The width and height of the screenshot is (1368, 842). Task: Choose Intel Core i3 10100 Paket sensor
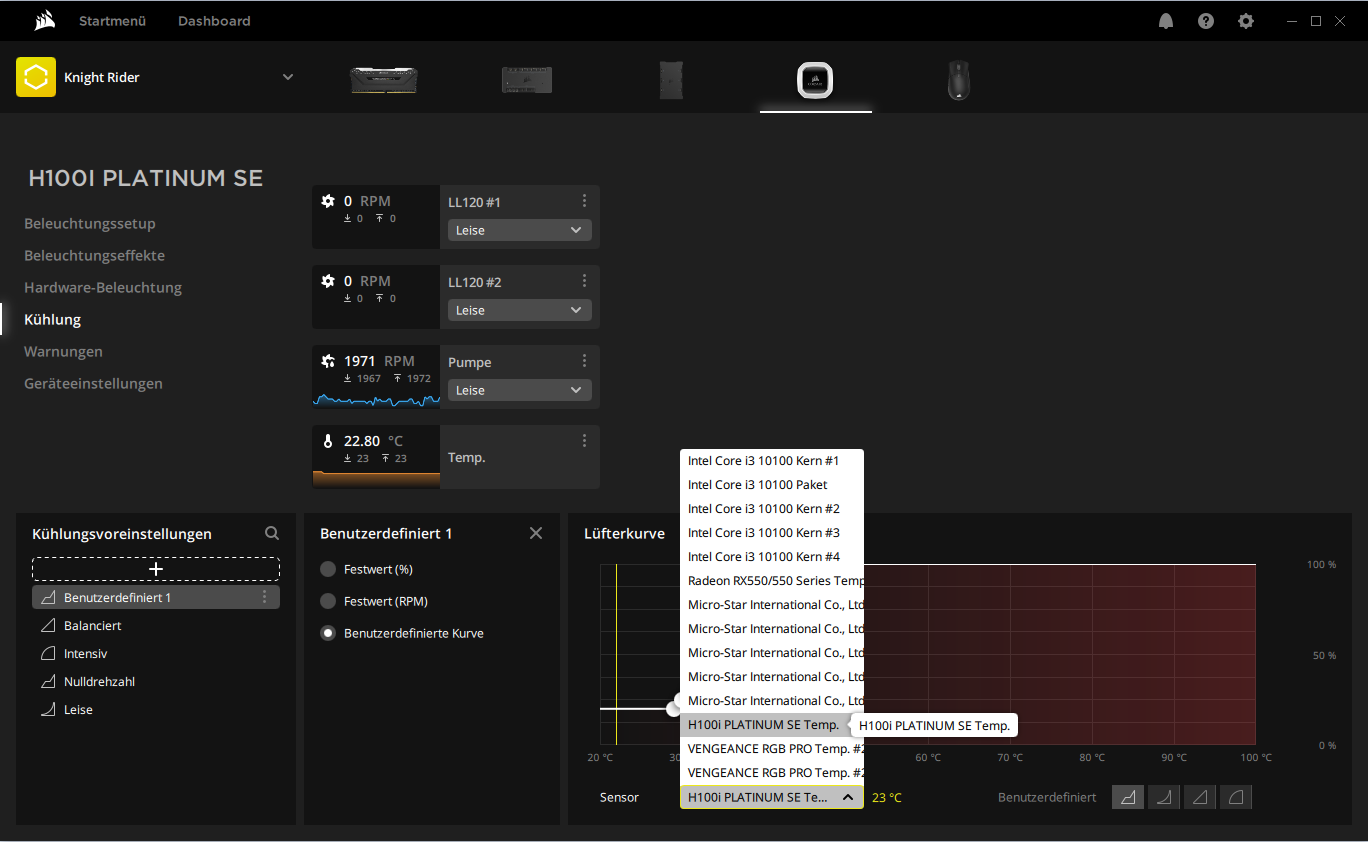(x=772, y=485)
